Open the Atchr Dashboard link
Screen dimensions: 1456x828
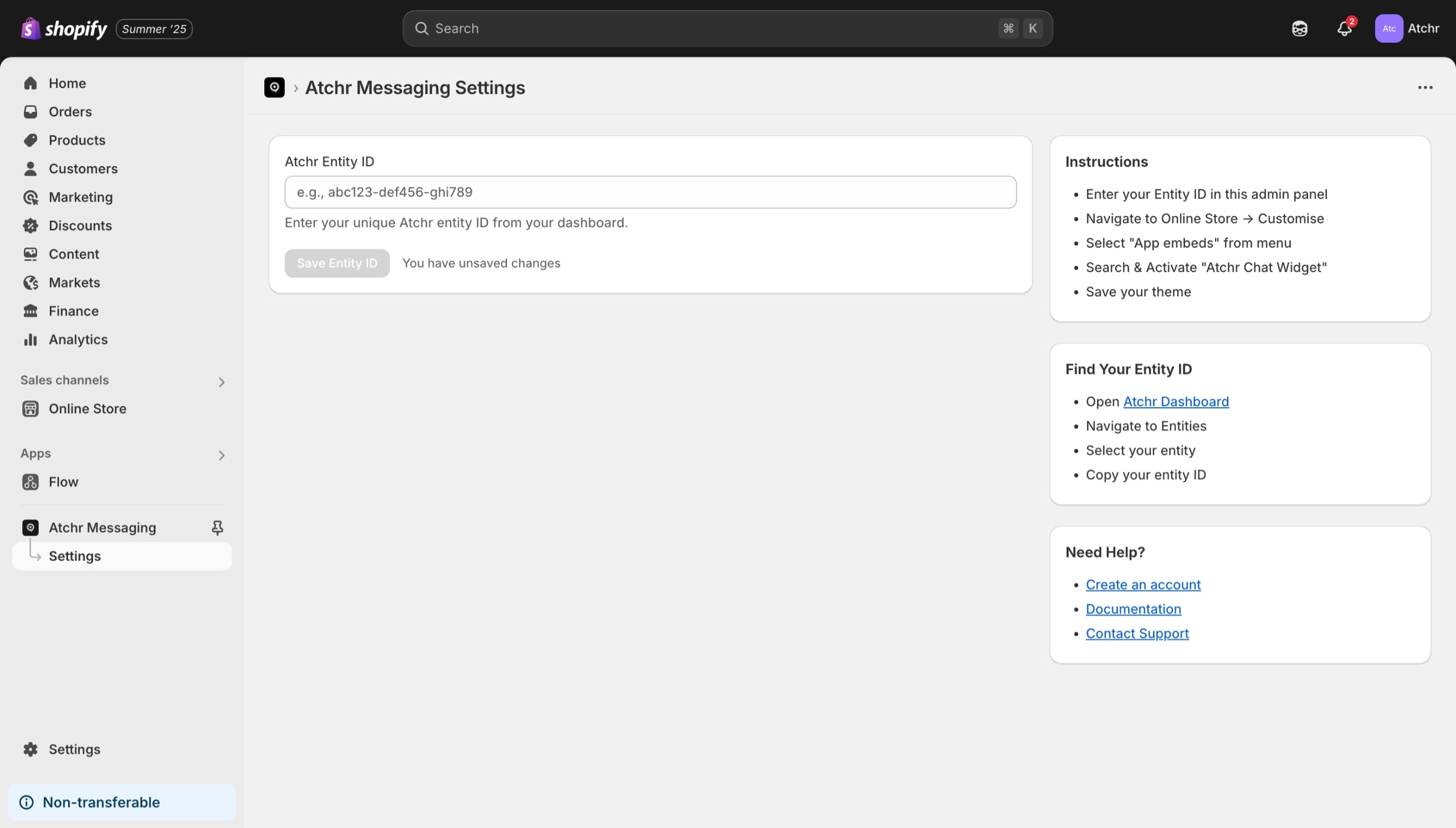1176,401
